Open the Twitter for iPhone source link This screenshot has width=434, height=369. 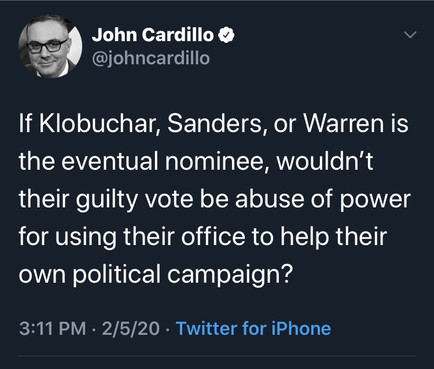pos(253,328)
